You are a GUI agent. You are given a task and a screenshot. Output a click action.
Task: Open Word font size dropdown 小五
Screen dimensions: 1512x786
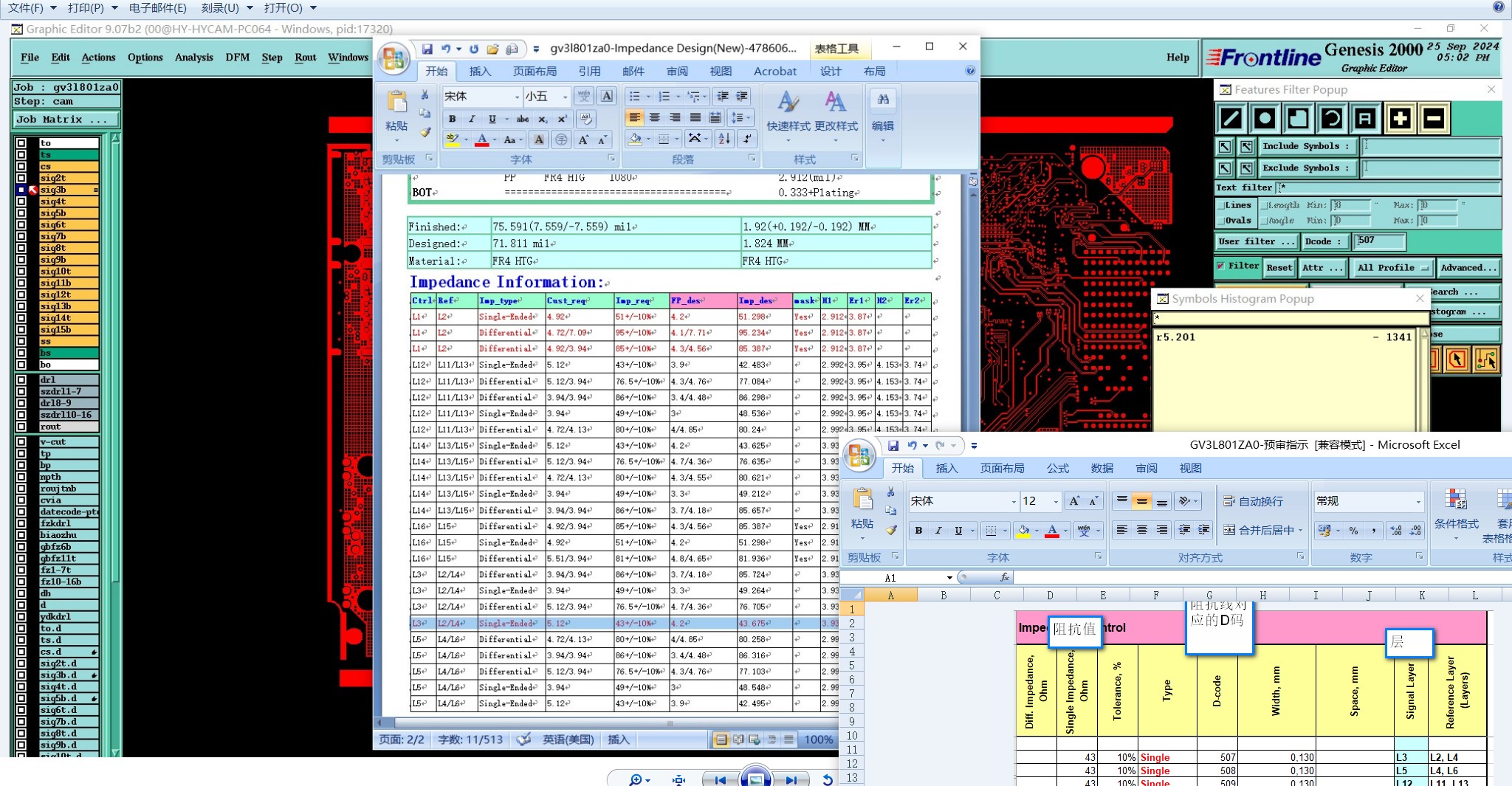566,97
